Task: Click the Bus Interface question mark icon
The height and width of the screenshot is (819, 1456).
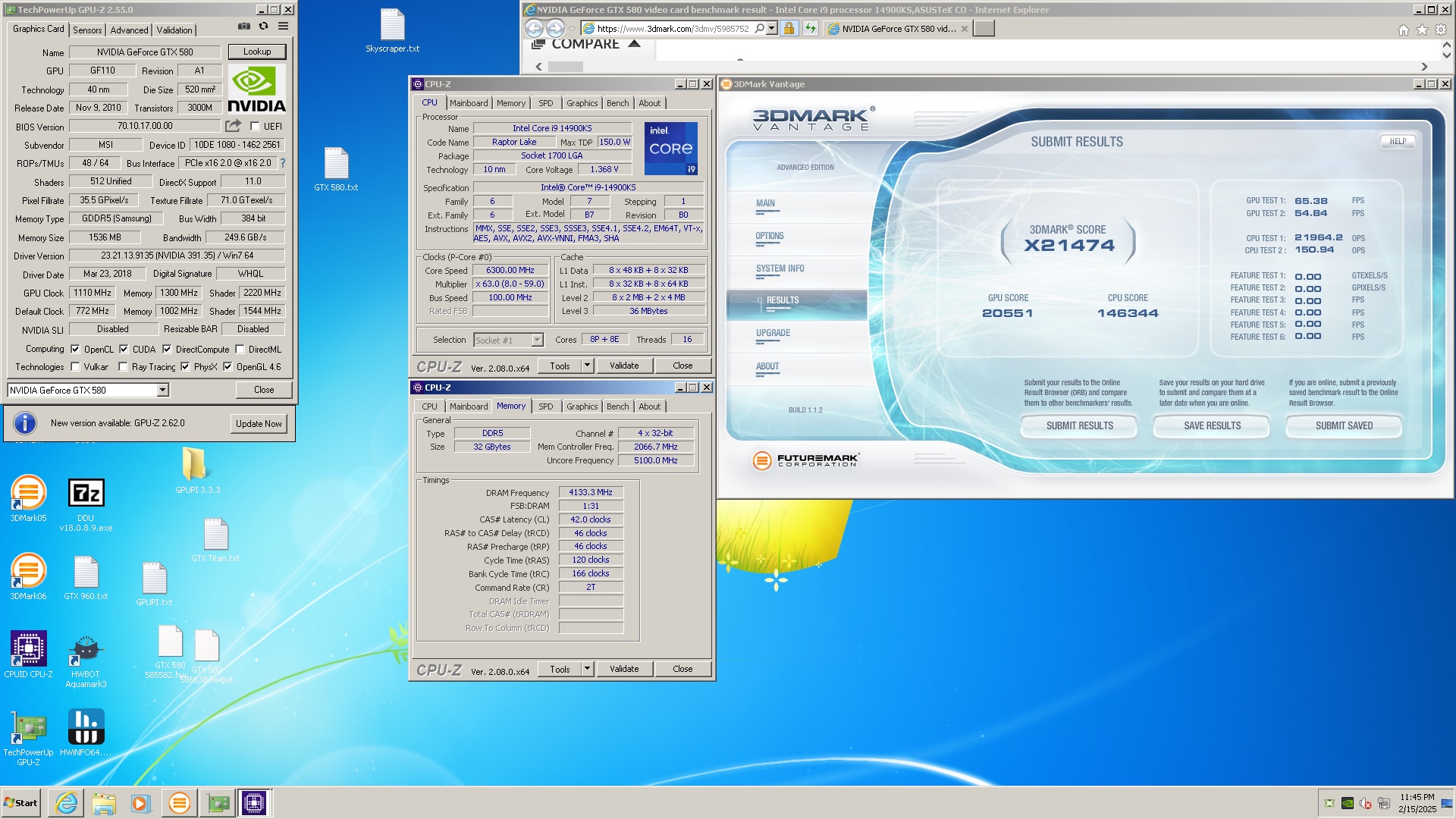Action: (x=283, y=163)
